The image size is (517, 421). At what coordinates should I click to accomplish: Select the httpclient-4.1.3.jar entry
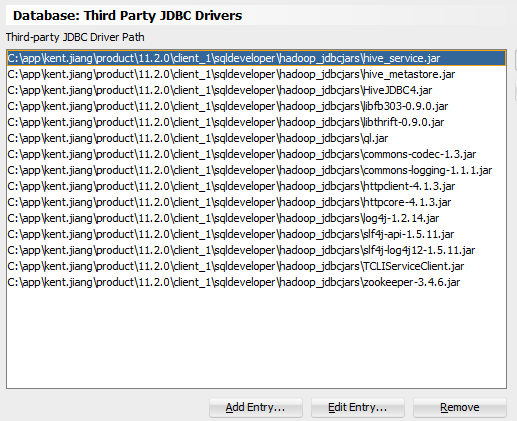[256, 186]
